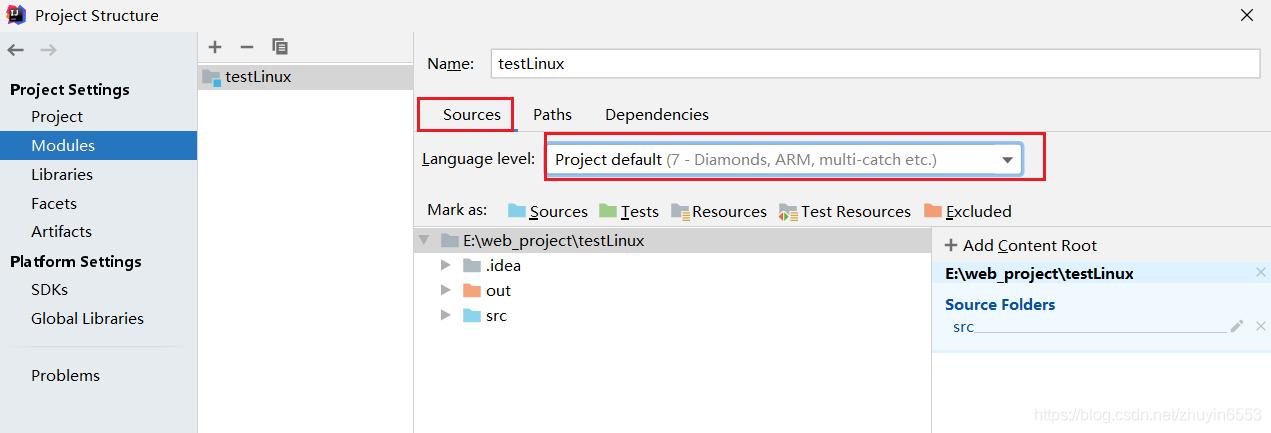Click the back navigation arrow

coord(16,50)
